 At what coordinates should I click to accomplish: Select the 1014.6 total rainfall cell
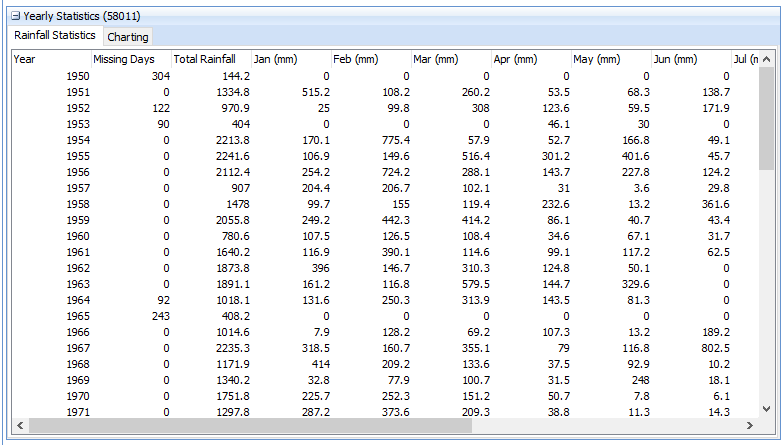click(233, 332)
